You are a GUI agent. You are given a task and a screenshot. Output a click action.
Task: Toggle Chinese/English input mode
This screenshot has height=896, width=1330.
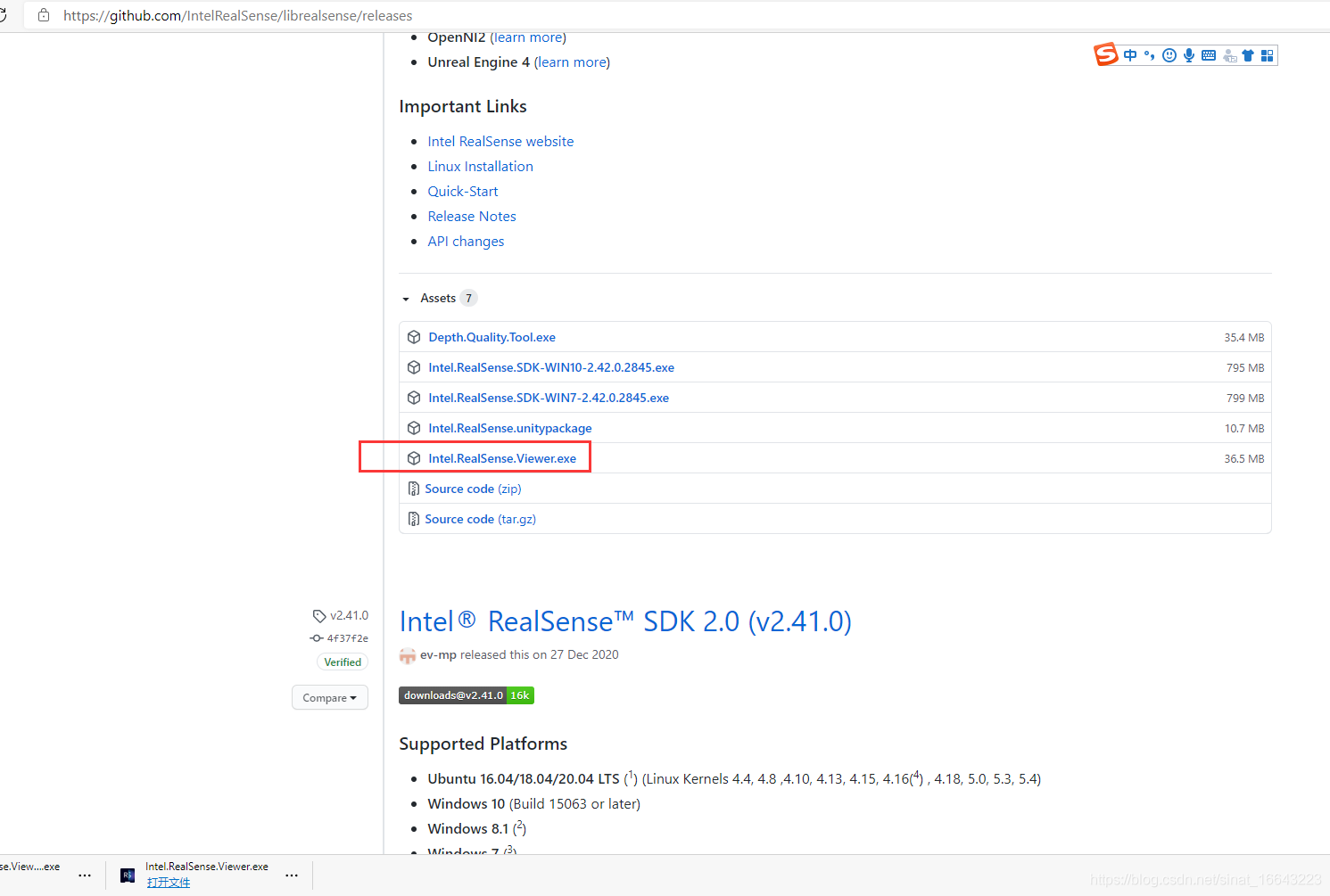pos(1130,55)
